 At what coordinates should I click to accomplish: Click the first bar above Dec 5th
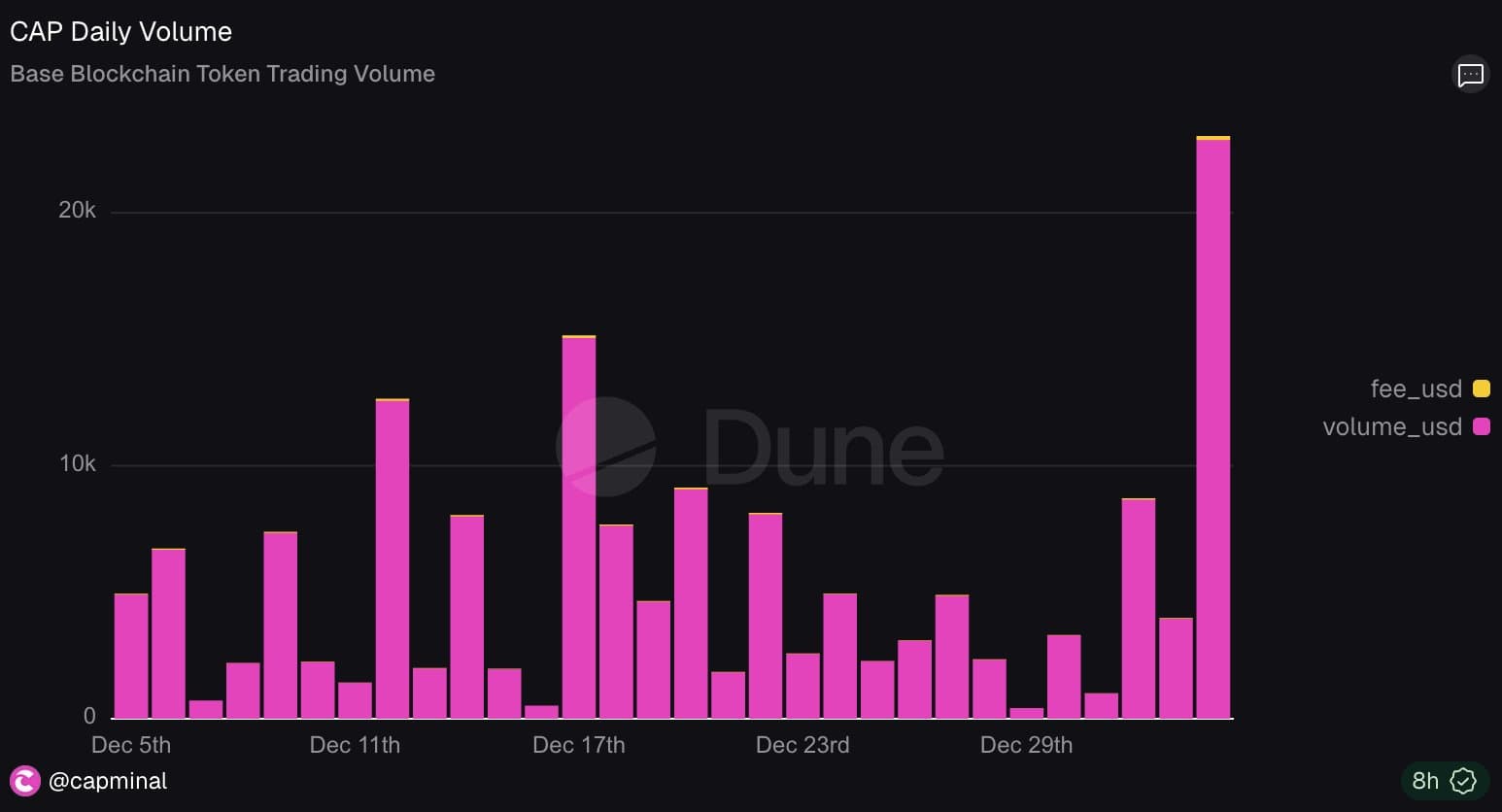click(x=131, y=656)
